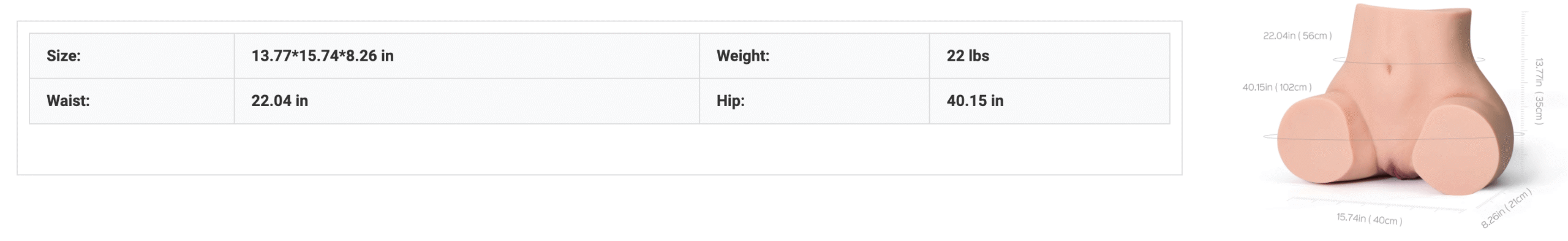Click the 8.26in (21cm) depth label
Screen dimensions: 1568x241
click(1506, 208)
